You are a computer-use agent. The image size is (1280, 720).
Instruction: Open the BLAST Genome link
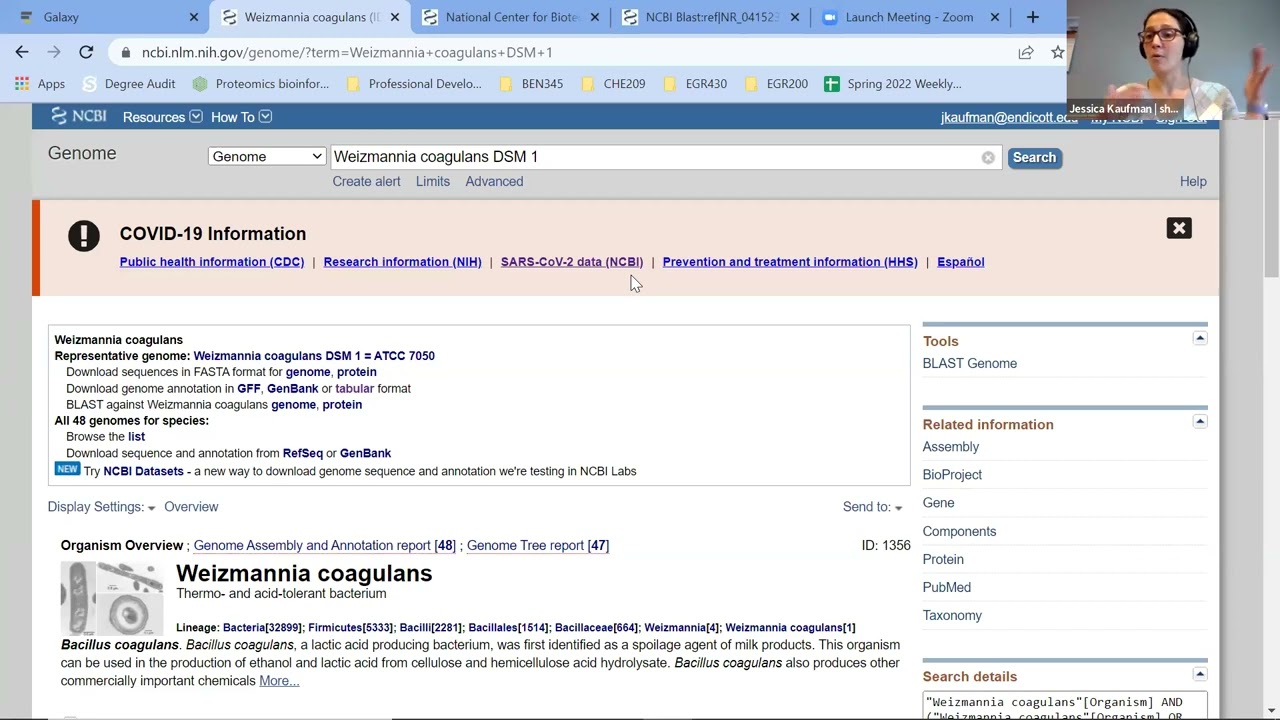pos(969,363)
